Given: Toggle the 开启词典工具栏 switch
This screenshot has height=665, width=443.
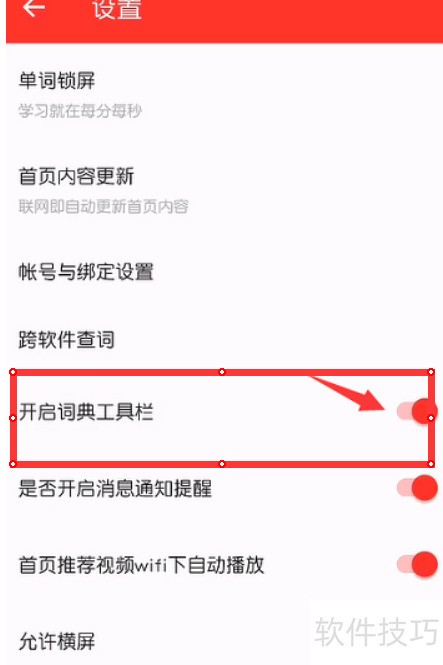Looking at the screenshot, I should (x=417, y=411).
